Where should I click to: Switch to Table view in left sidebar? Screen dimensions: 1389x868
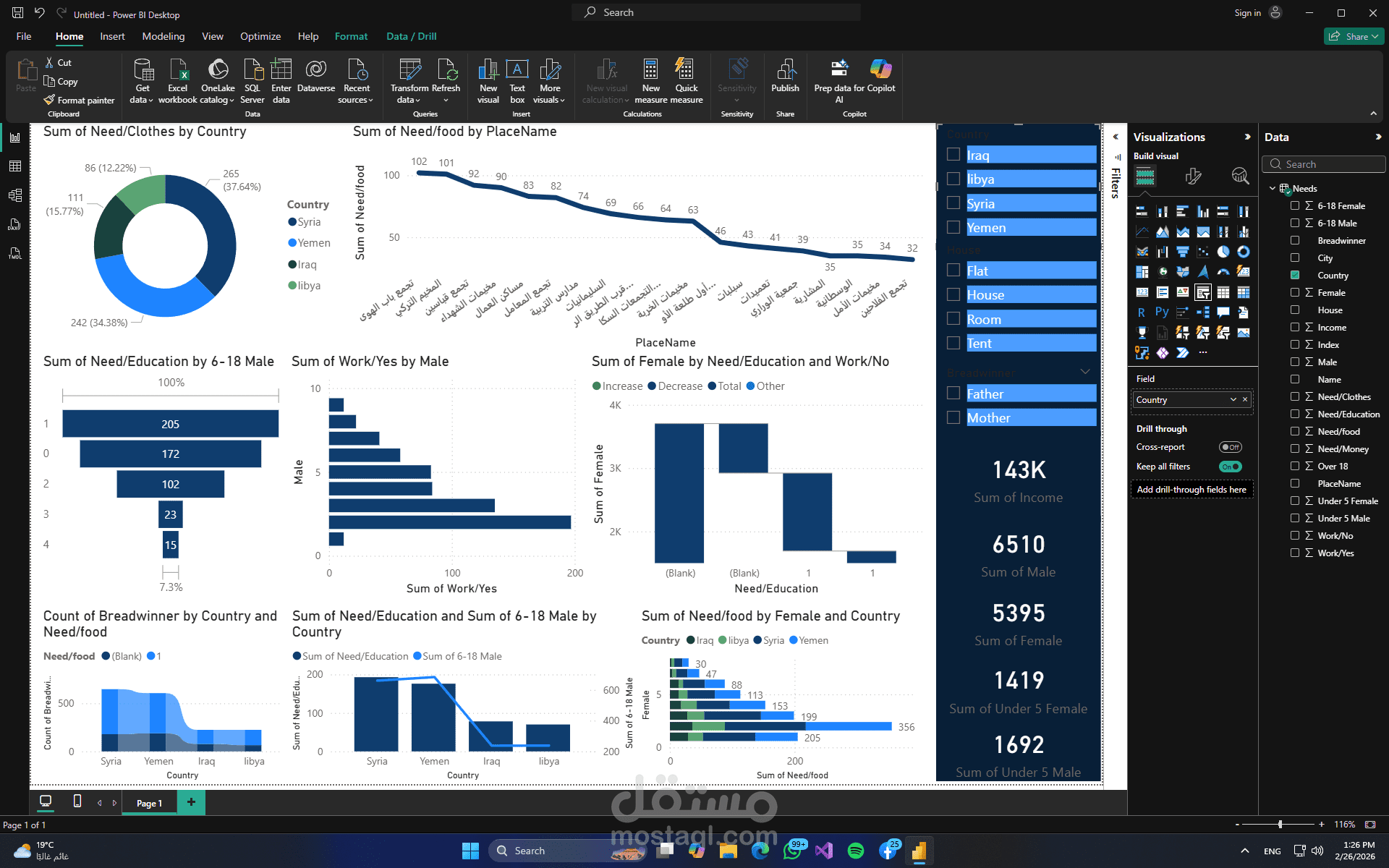[x=14, y=166]
